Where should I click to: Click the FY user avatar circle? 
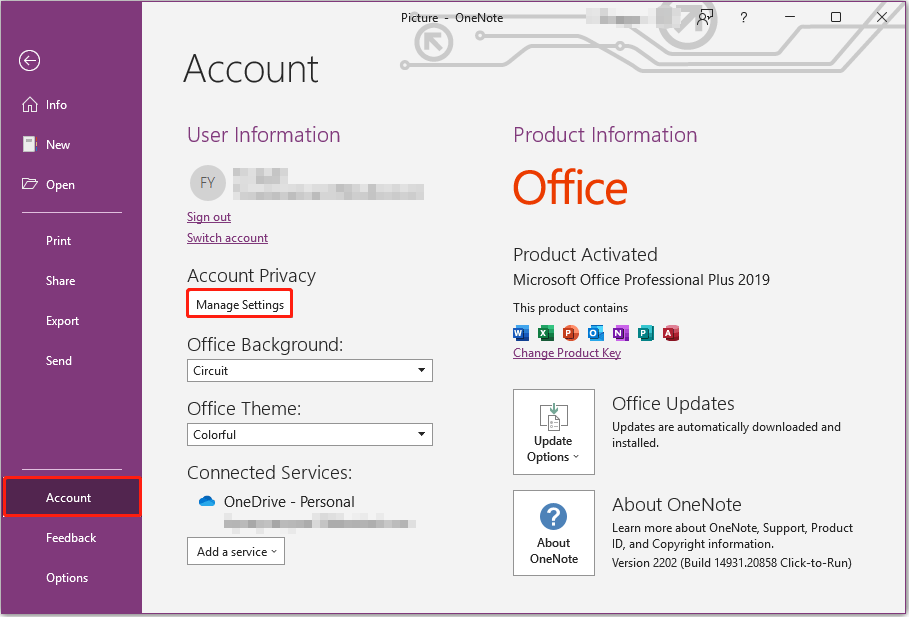point(207,183)
